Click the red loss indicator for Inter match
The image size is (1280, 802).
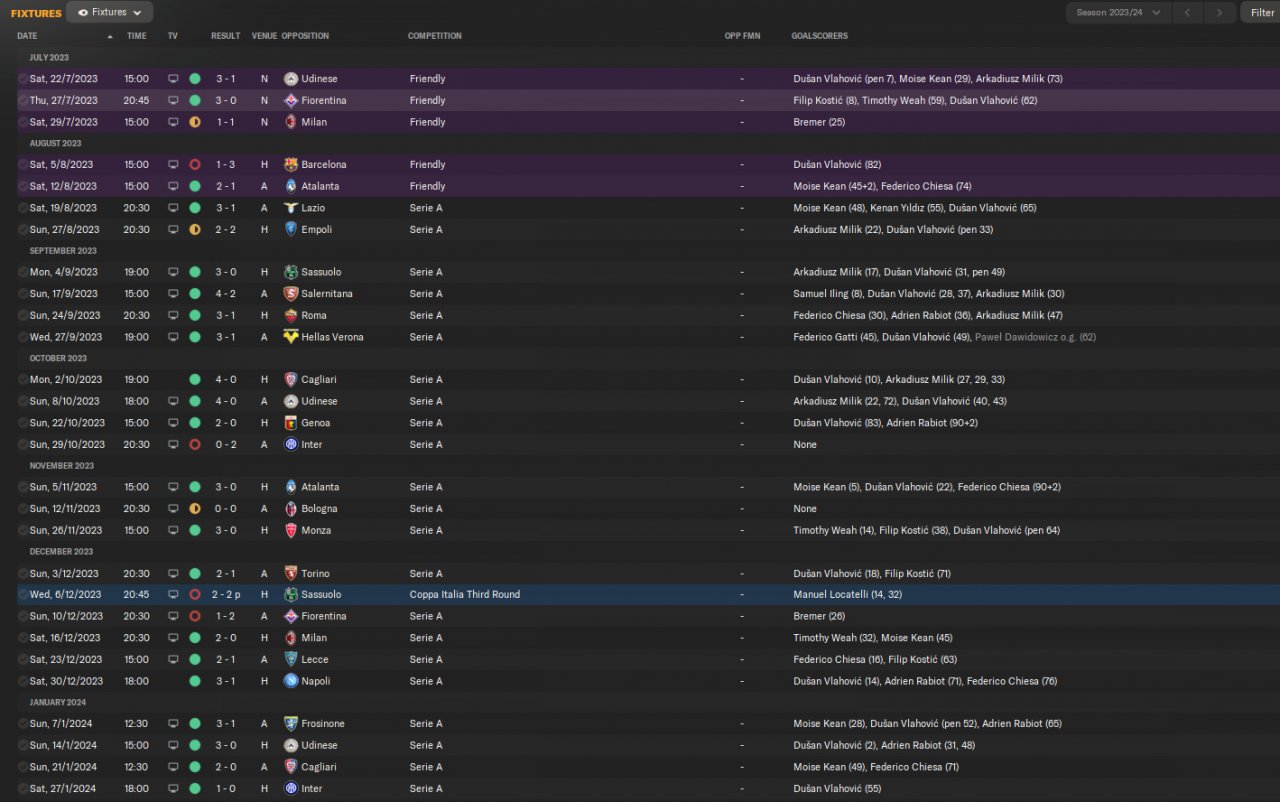[x=195, y=445]
